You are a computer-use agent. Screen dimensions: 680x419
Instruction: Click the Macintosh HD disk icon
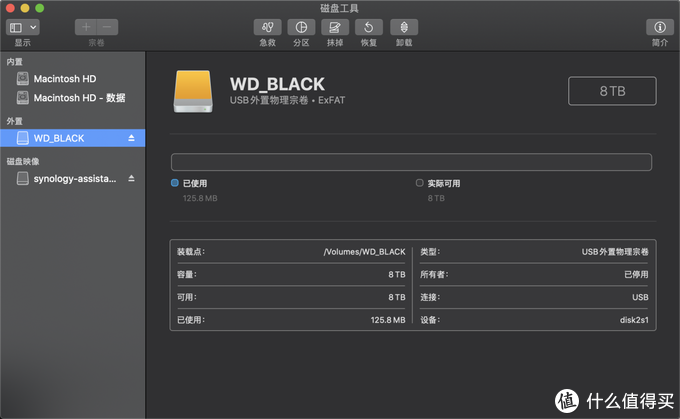(23, 79)
